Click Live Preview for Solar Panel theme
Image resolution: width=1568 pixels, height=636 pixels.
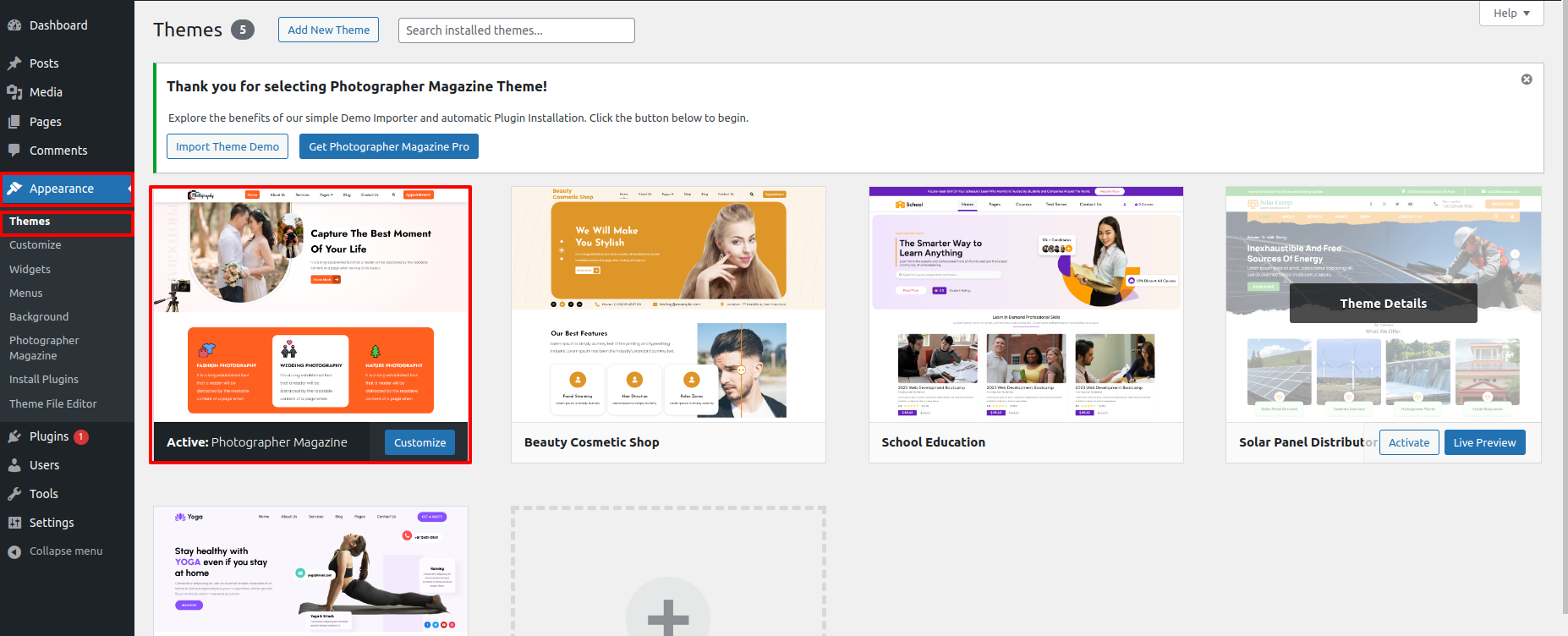pyautogui.click(x=1484, y=442)
